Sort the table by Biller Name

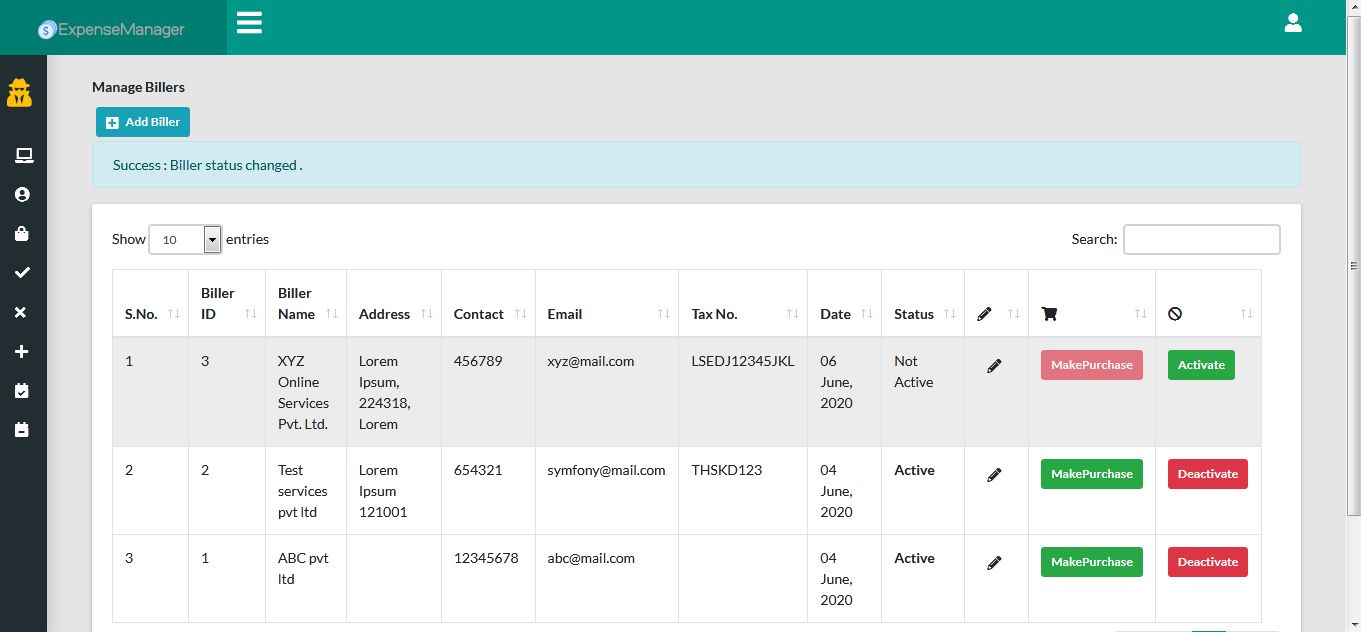(x=296, y=303)
